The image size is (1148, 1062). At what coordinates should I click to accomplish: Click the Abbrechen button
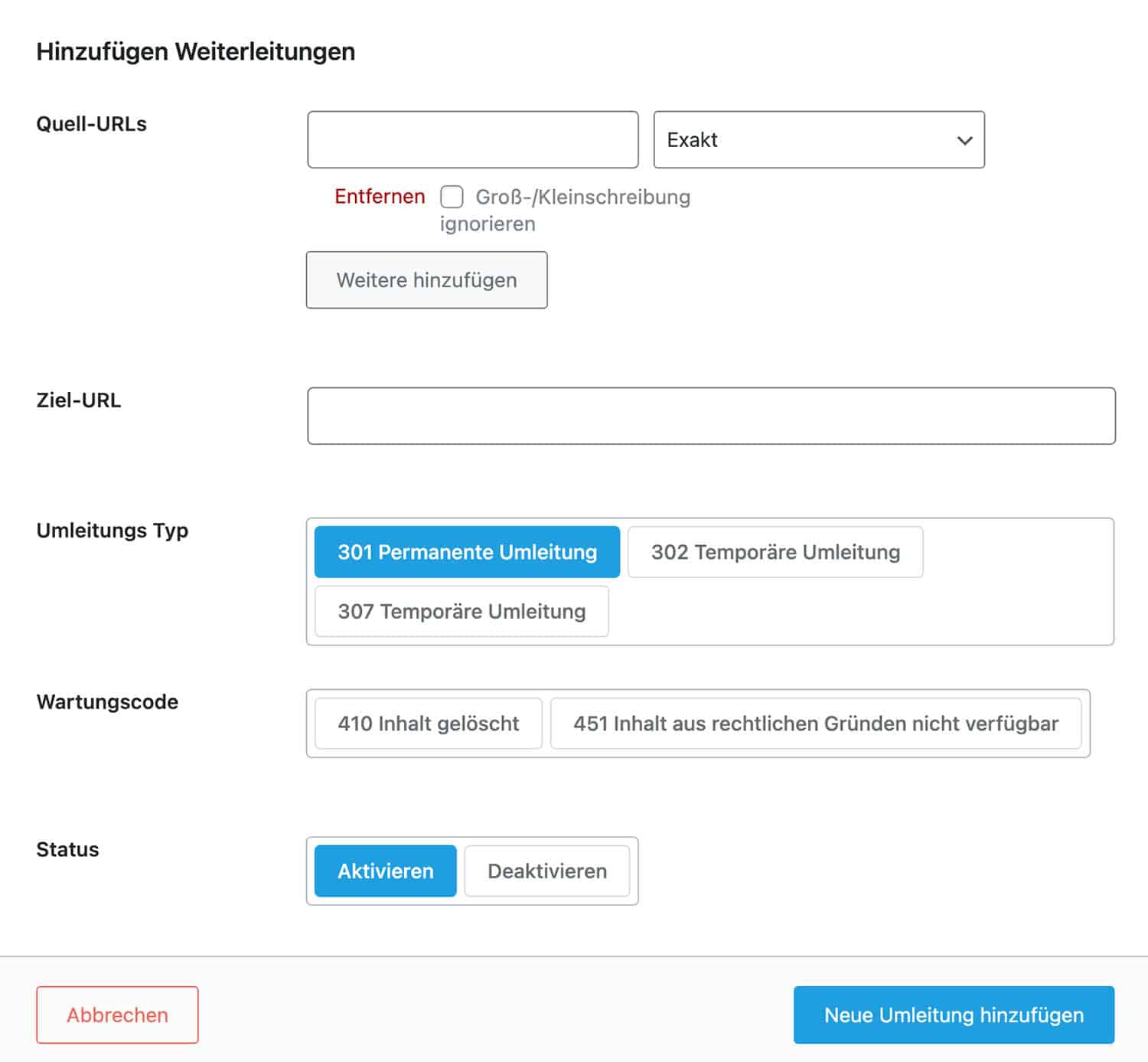pyautogui.click(x=117, y=1015)
